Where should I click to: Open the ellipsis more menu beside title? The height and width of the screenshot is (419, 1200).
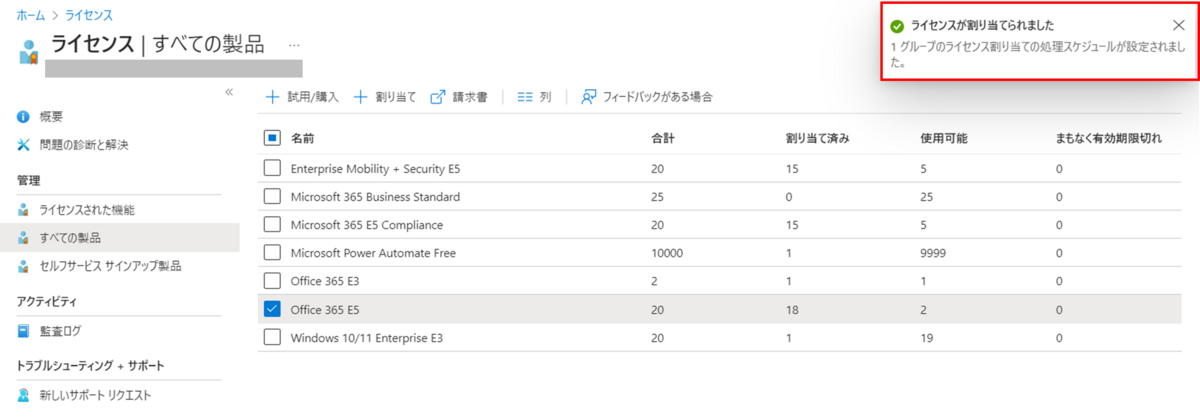pos(294,45)
